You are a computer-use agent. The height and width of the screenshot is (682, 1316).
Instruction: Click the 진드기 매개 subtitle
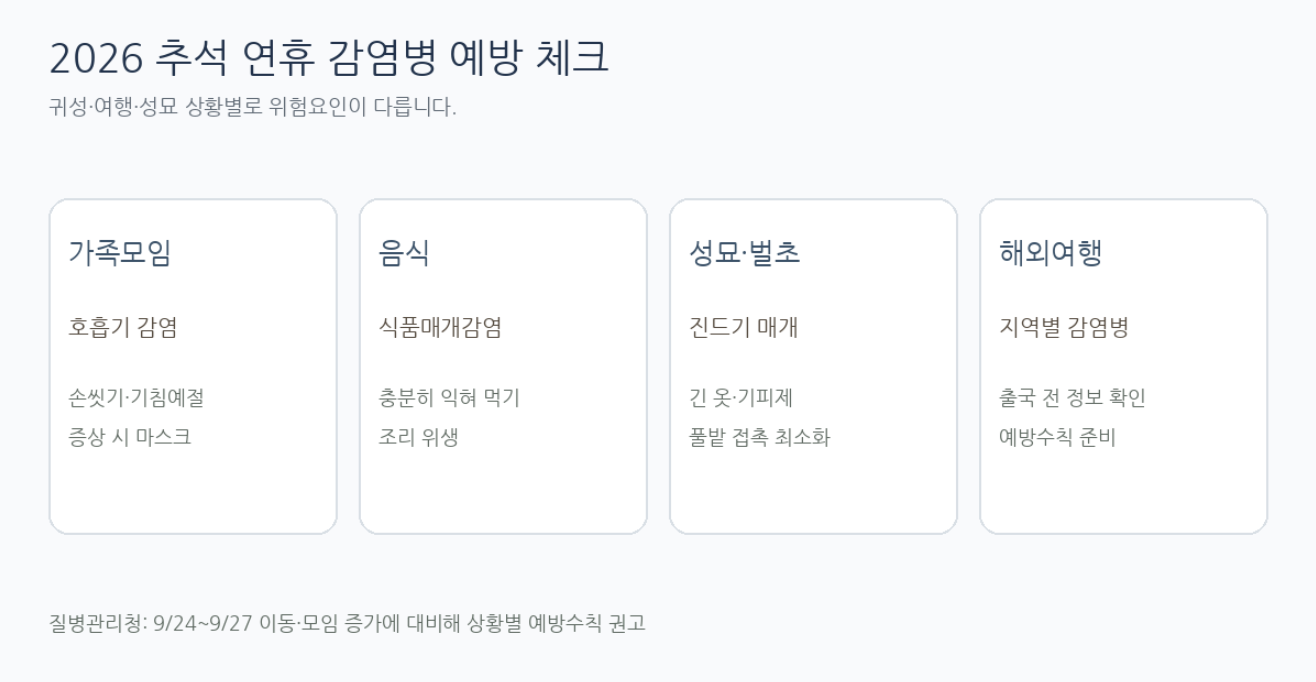743,328
